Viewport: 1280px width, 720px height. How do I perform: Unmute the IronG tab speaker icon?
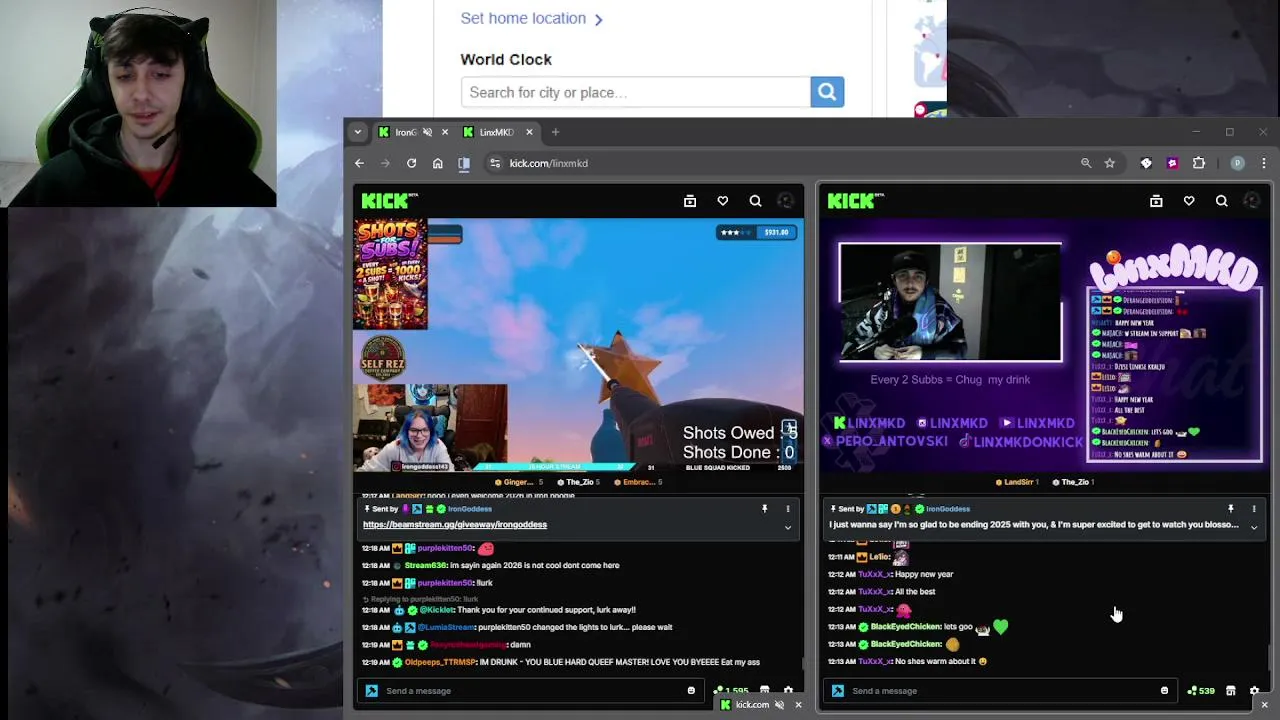click(x=427, y=132)
